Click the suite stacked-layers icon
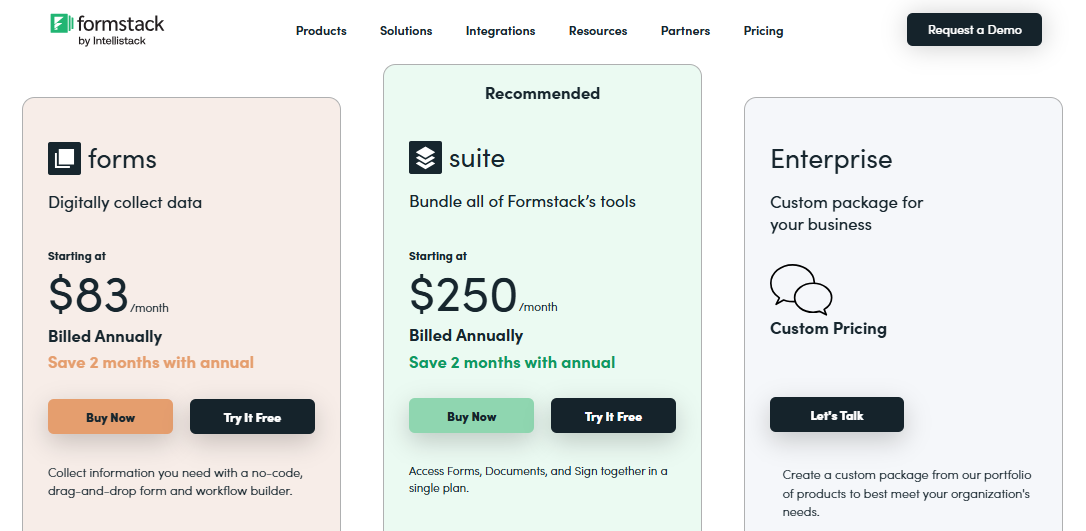The image size is (1086, 531). coord(425,158)
